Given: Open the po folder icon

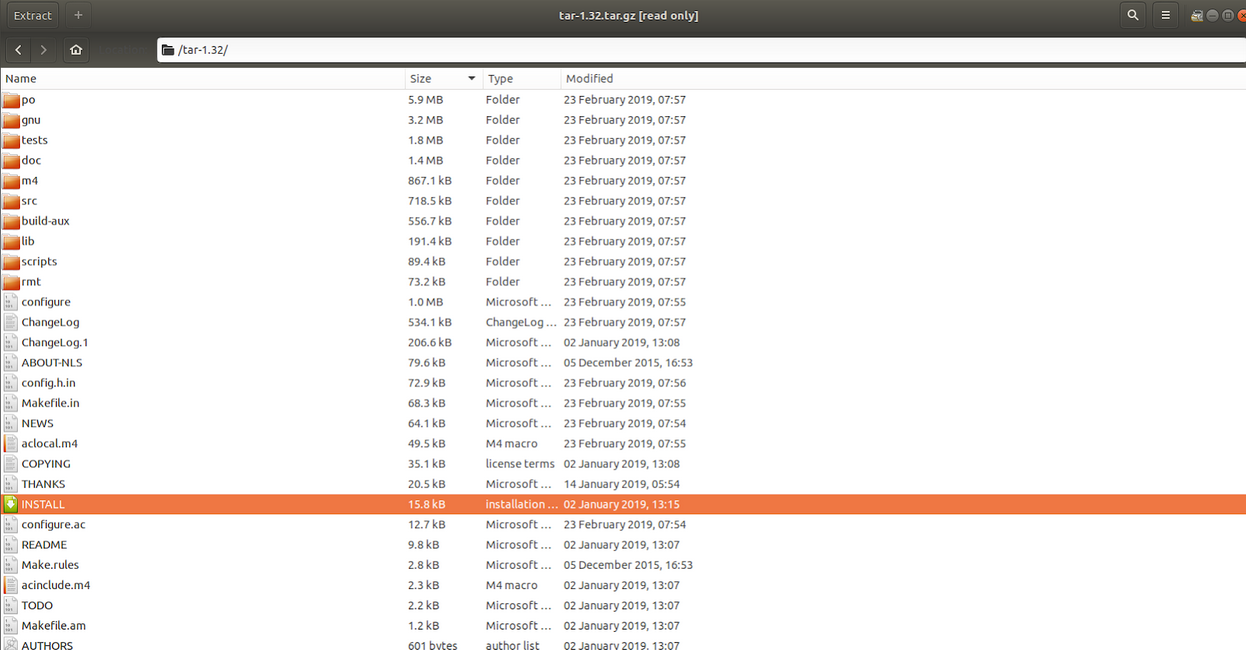Looking at the screenshot, I should coord(12,99).
